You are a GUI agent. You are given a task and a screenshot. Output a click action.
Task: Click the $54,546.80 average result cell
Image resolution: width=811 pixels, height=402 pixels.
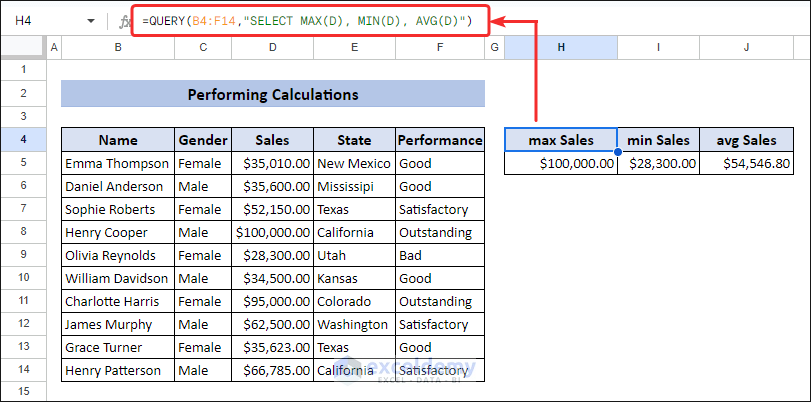tap(746, 163)
